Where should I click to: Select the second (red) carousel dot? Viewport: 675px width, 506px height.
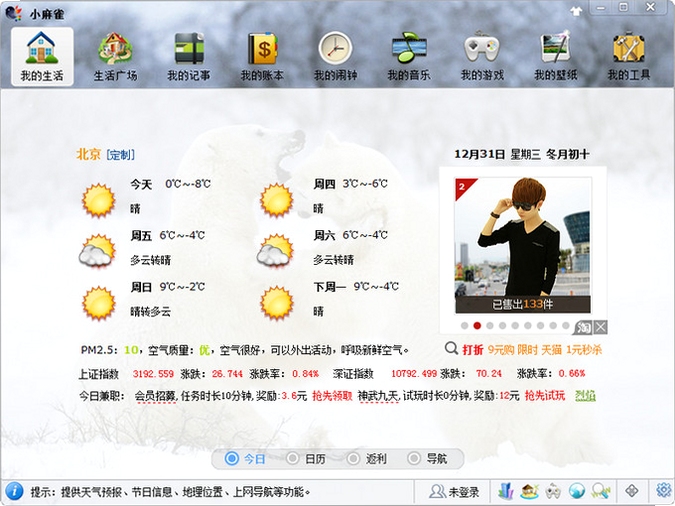point(477,326)
